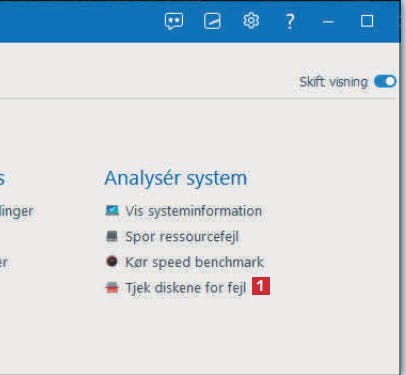Viewport: 406px width, 375px height.
Task: Open settings via the gear icon
Action: 251,21
